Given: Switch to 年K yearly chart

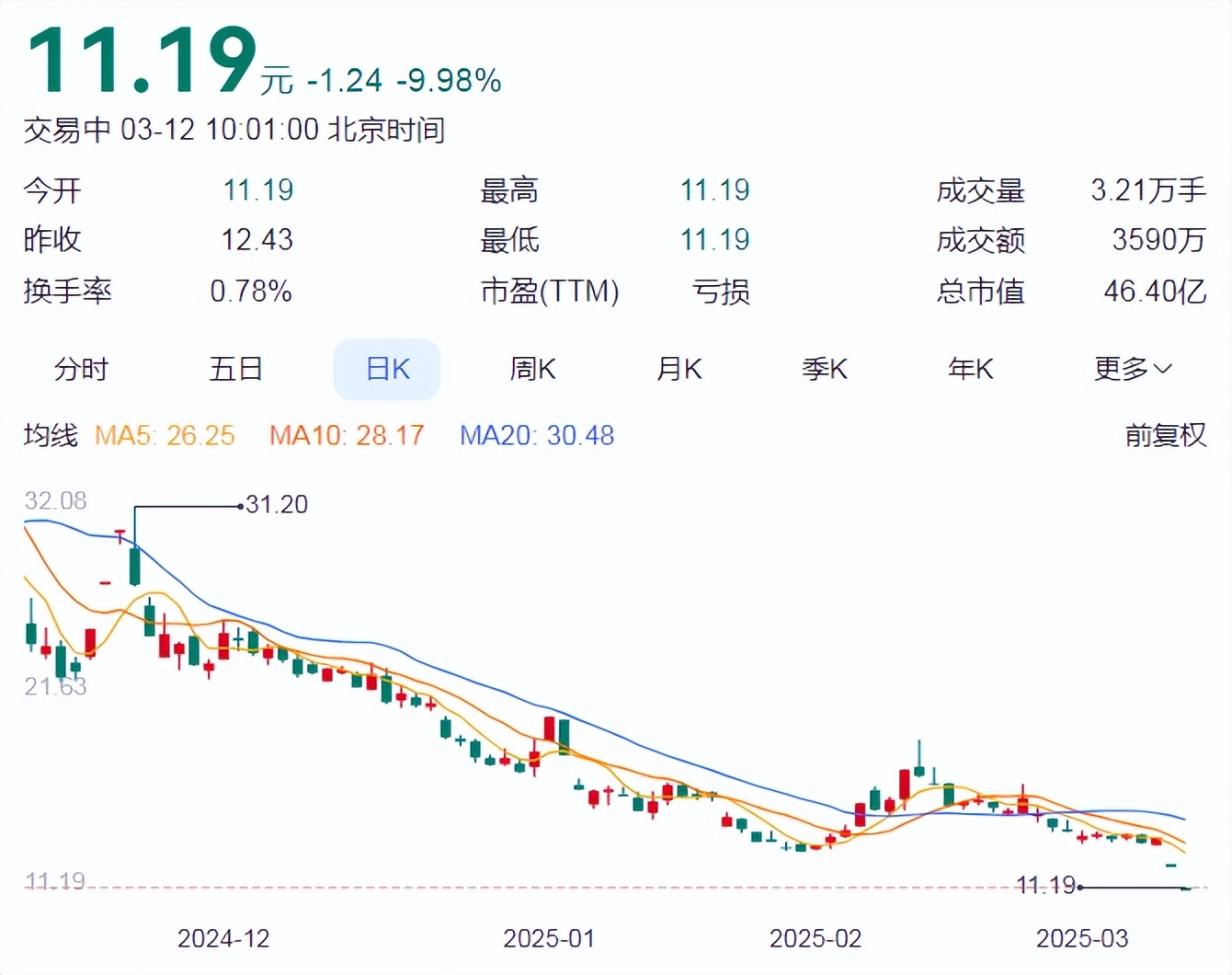Looking at the screenshot, I should 971,370.
